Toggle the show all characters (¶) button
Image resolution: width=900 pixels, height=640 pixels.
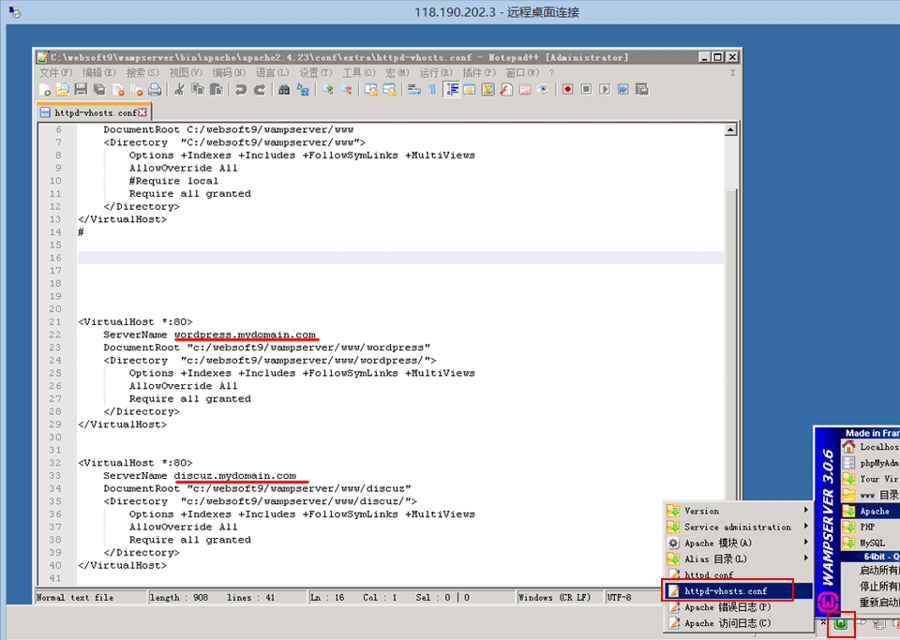click(x=432, y=90)
